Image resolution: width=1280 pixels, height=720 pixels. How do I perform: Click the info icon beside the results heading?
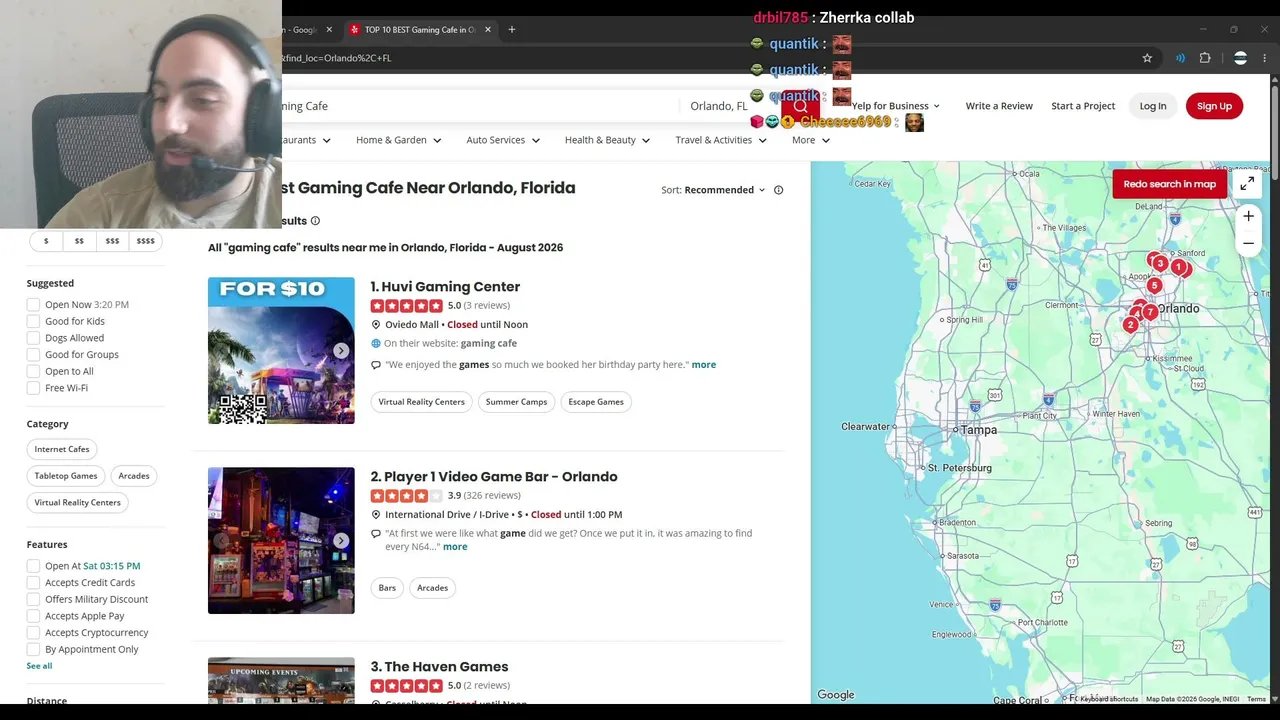[x=315, y=221]
